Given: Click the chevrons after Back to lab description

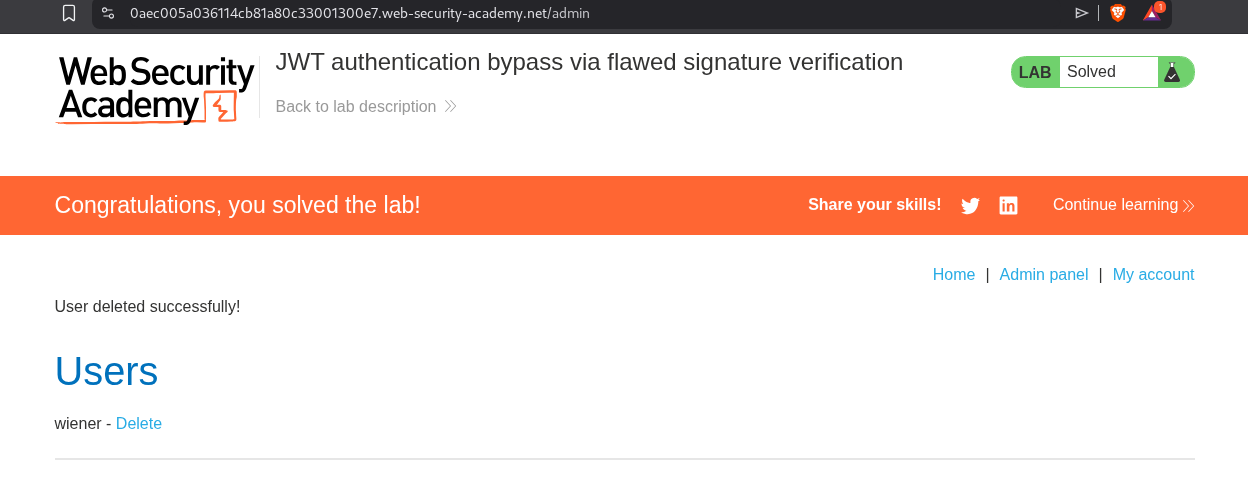Looking at the screenshot, I should pyautogui.click(x=451, y=107).
